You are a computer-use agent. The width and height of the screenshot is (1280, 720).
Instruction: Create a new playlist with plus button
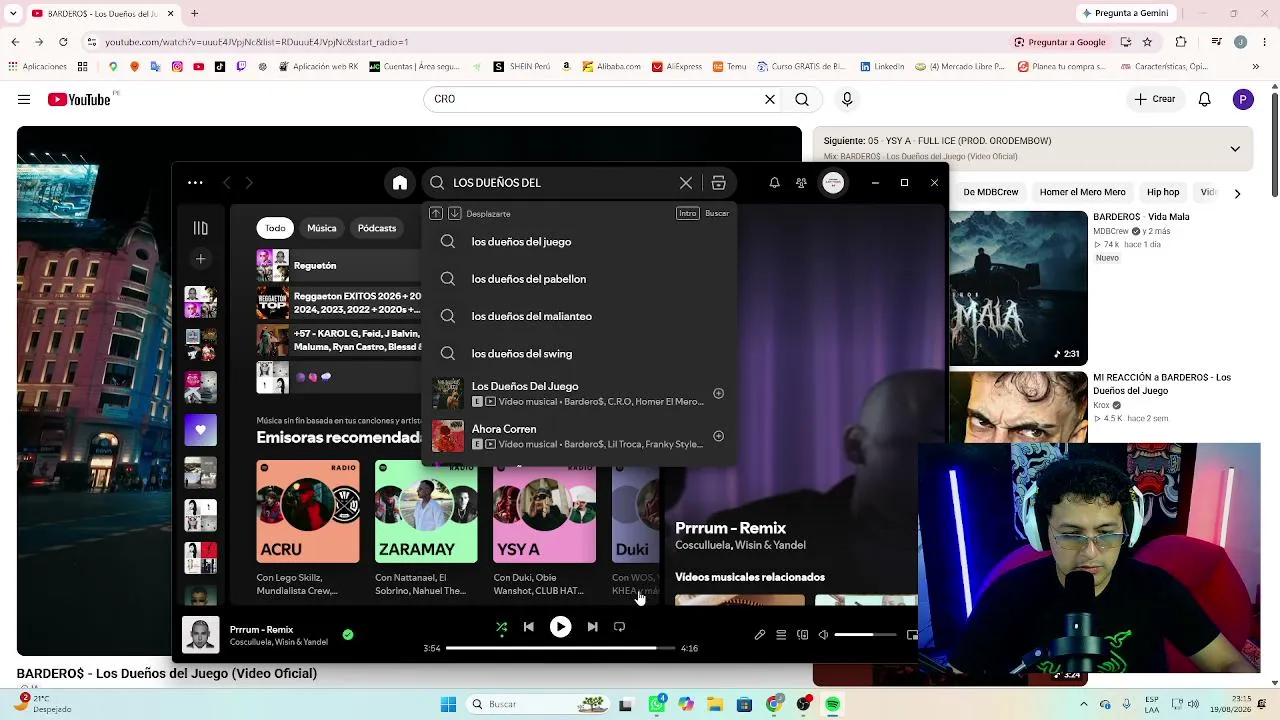click(x=200, y=260)
